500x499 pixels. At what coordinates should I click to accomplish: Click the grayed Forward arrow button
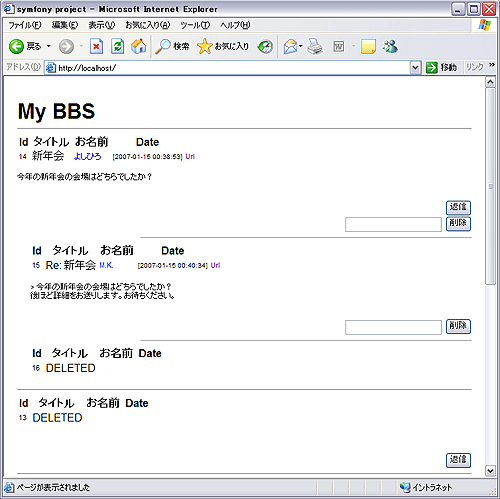click(66, 46)
